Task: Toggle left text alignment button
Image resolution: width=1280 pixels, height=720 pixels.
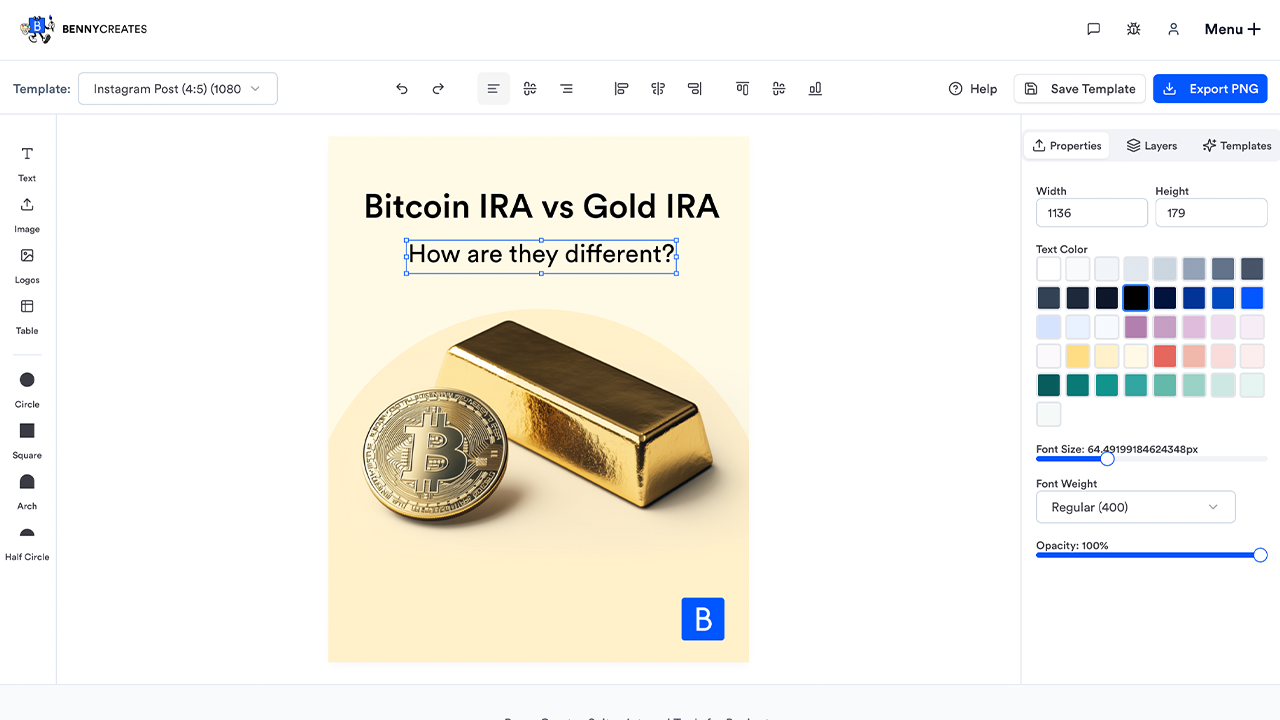Action: 493,89
